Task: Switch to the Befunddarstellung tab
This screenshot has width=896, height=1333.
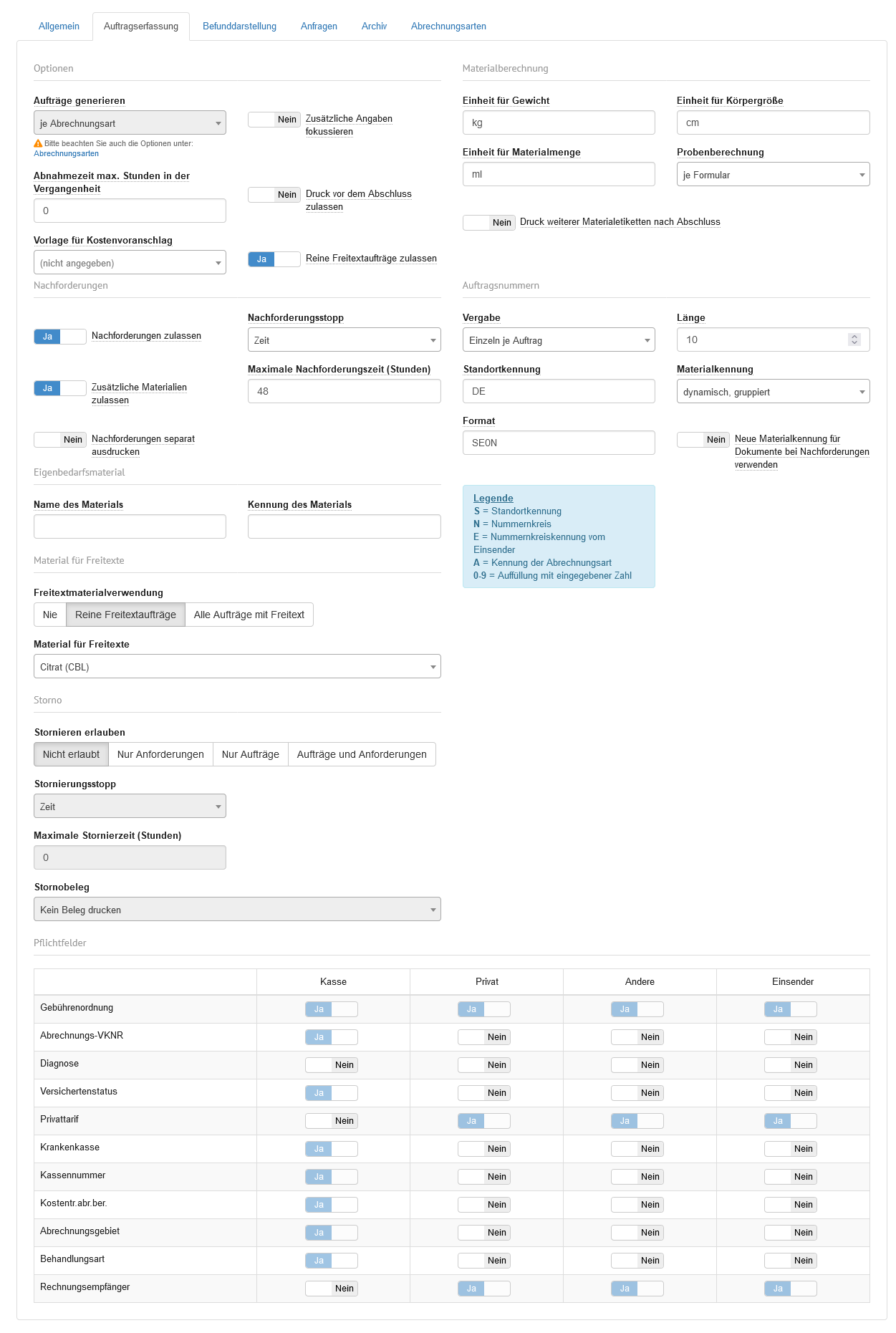Action: pos(239,27)
